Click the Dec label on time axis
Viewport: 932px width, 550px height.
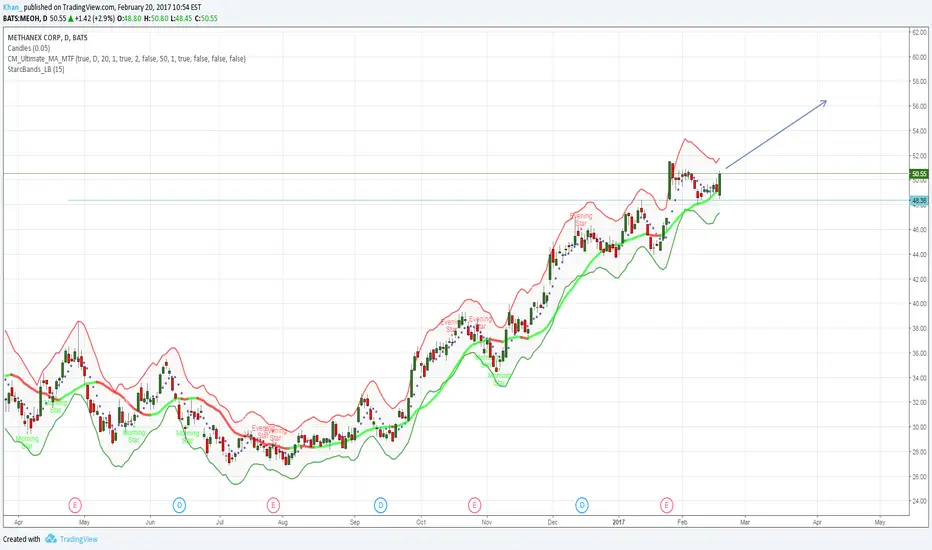coord(553,523)
